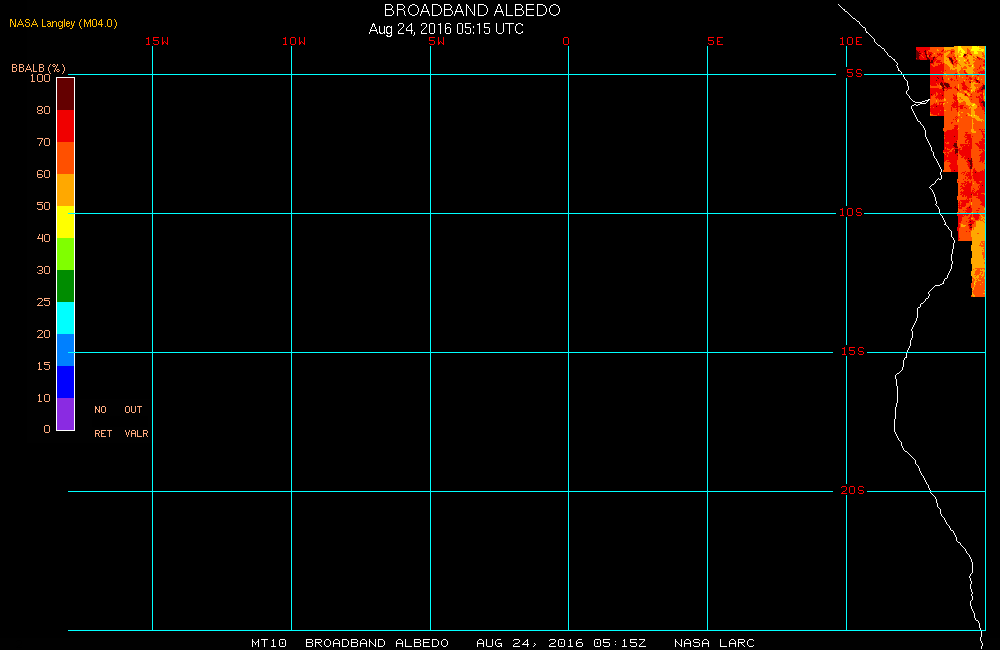This screenshot has width=1000, height=650.
Task: Click the light blue 15-20% legend swatch
Action: click(66, 350)
